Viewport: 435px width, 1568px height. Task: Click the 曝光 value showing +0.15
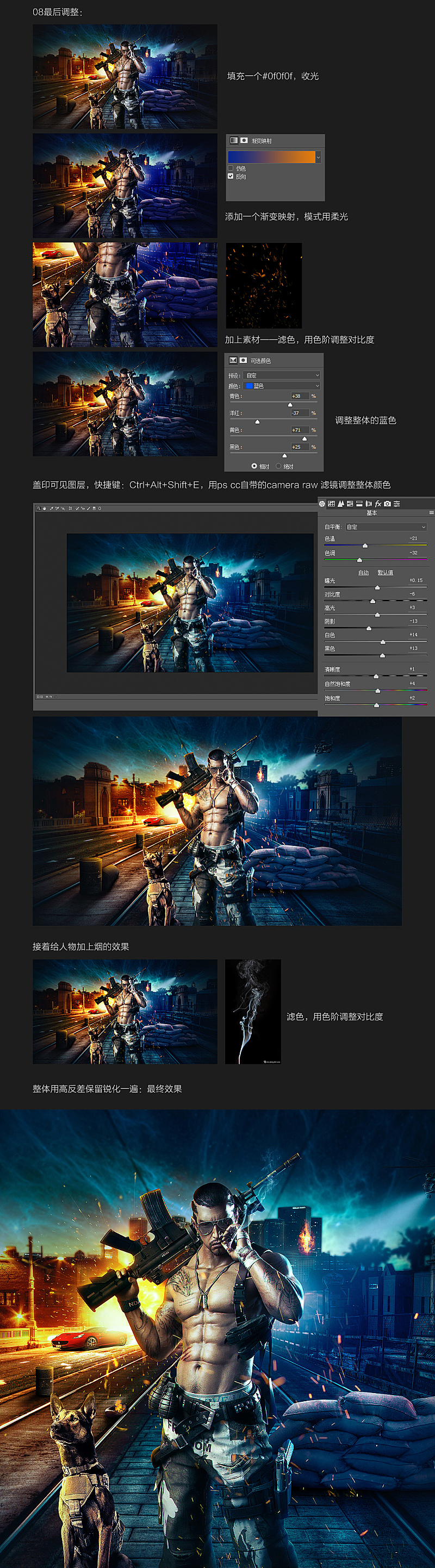415,580
